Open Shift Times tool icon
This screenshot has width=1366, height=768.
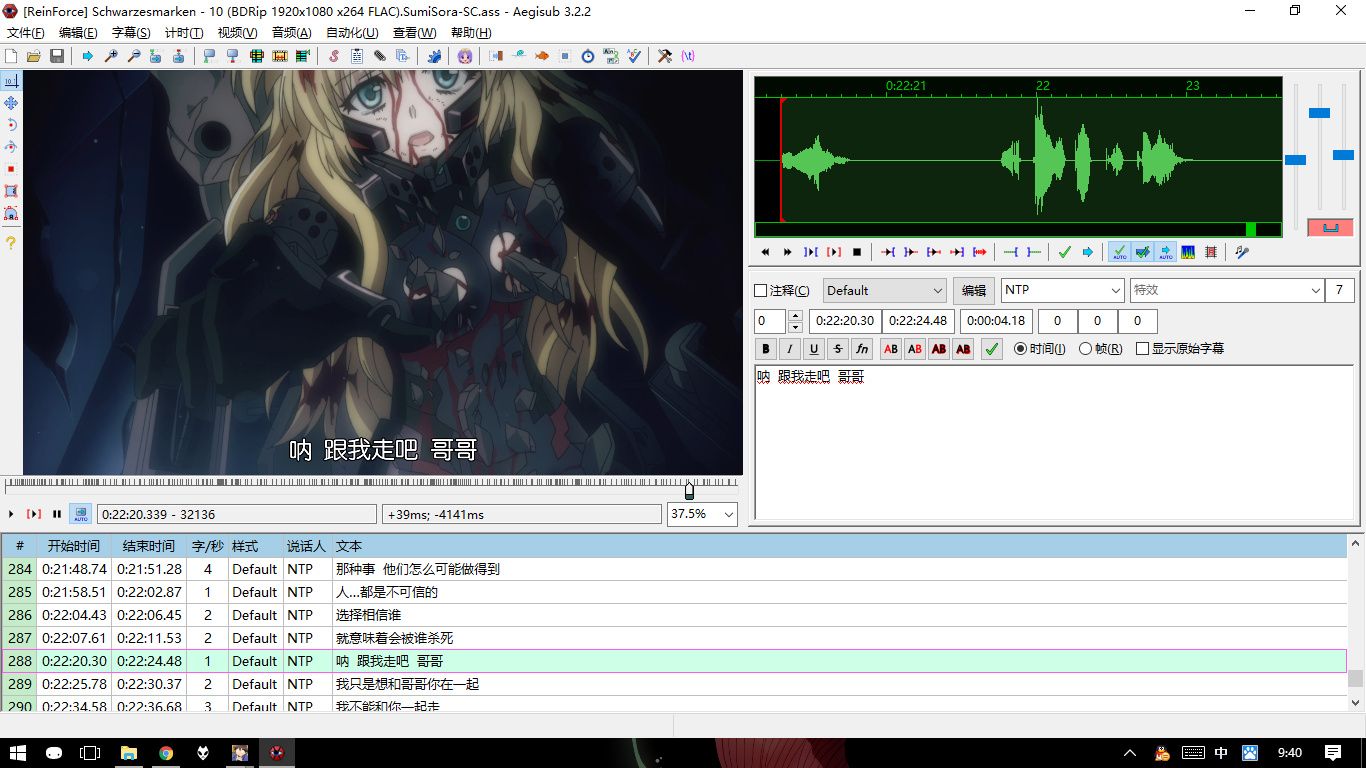[496, 56]
